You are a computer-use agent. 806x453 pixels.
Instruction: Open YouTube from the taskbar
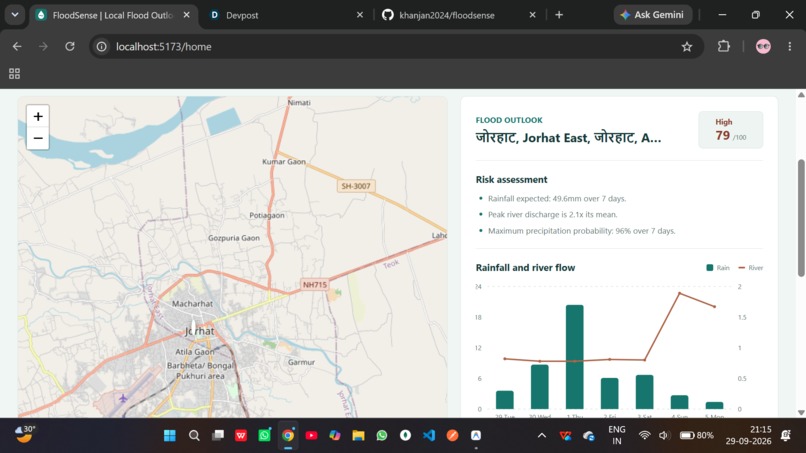click(x=311, y=436)
